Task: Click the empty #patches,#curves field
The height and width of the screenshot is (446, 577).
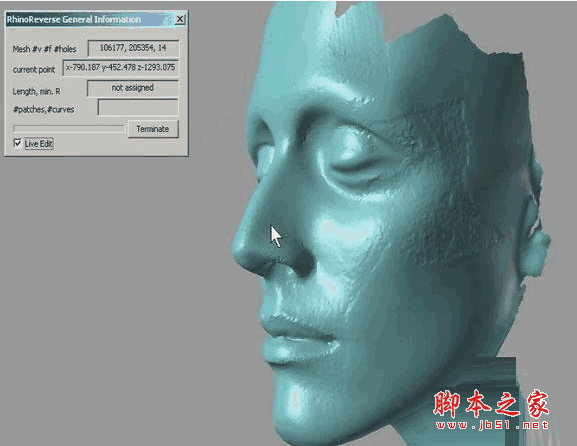Action: (138, 108)
